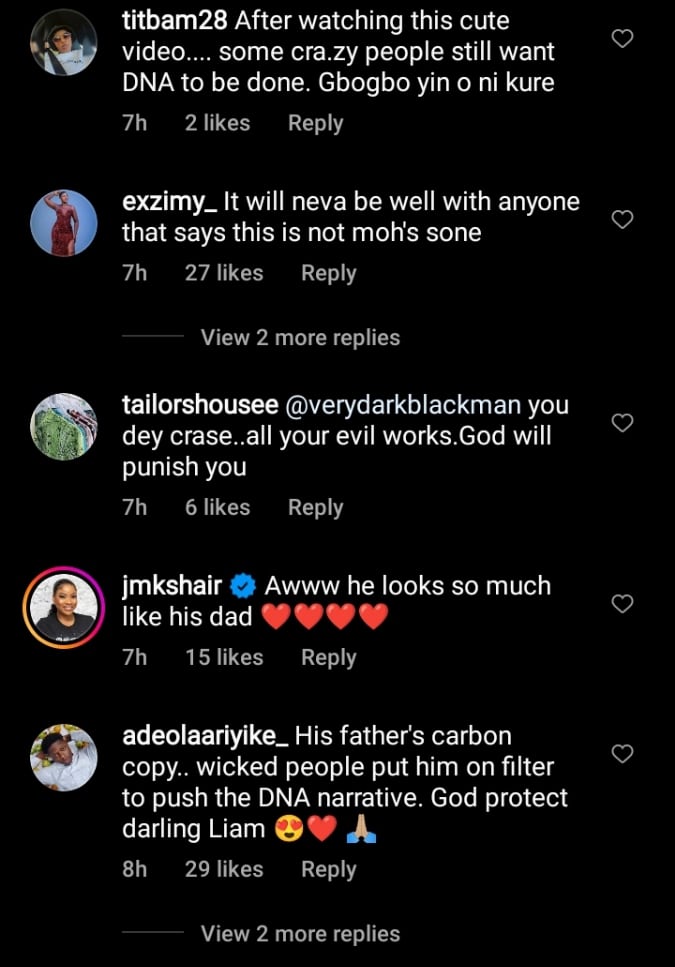Reply to titbam28's comment
The width and height of the screenshot is (675, 967).
click(315, 124)
